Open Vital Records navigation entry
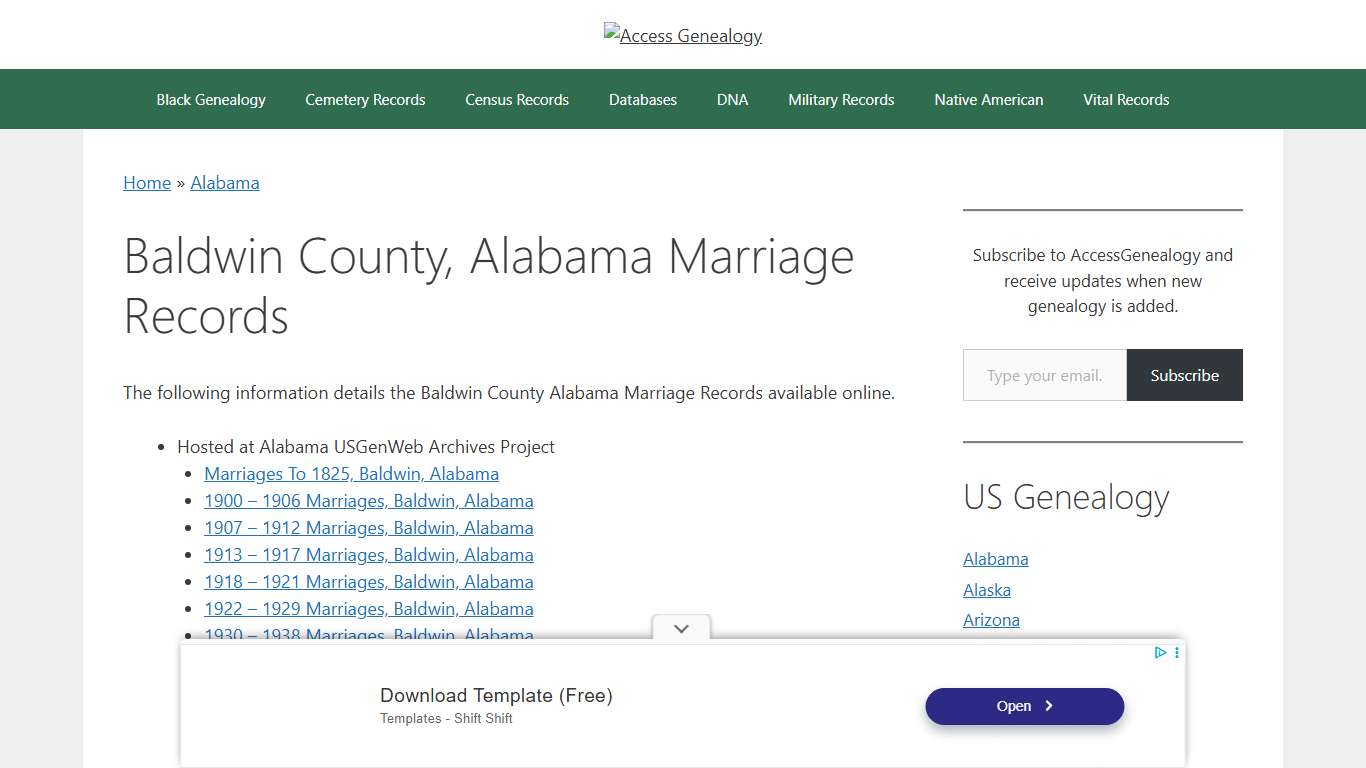Image resolution: width=1366 pixels, height=768 pixels. [x=1126, y=99]
